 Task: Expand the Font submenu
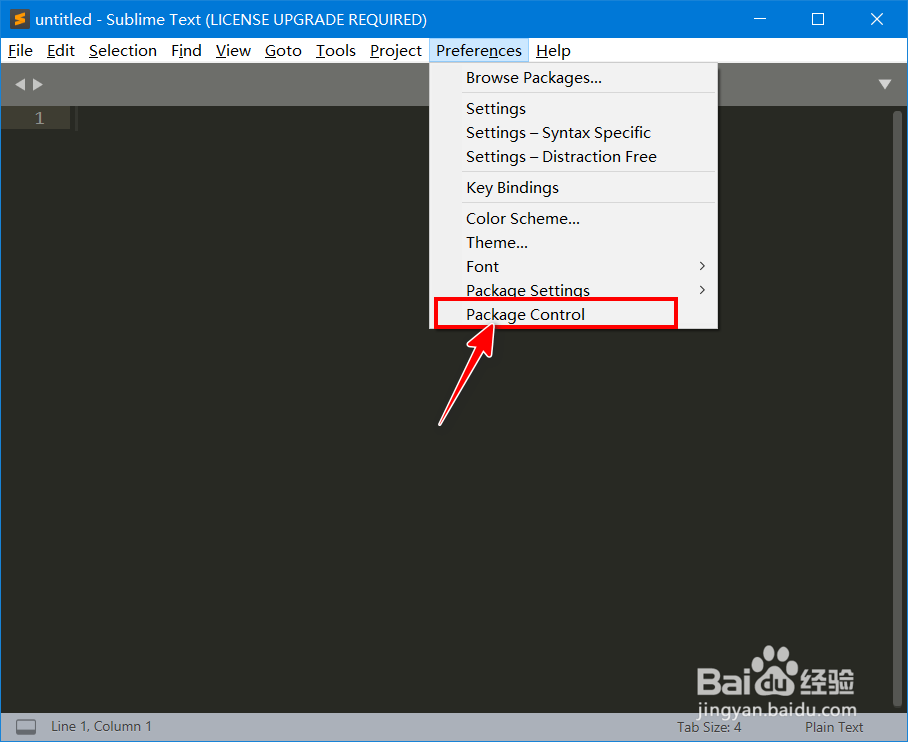(573, 266)
